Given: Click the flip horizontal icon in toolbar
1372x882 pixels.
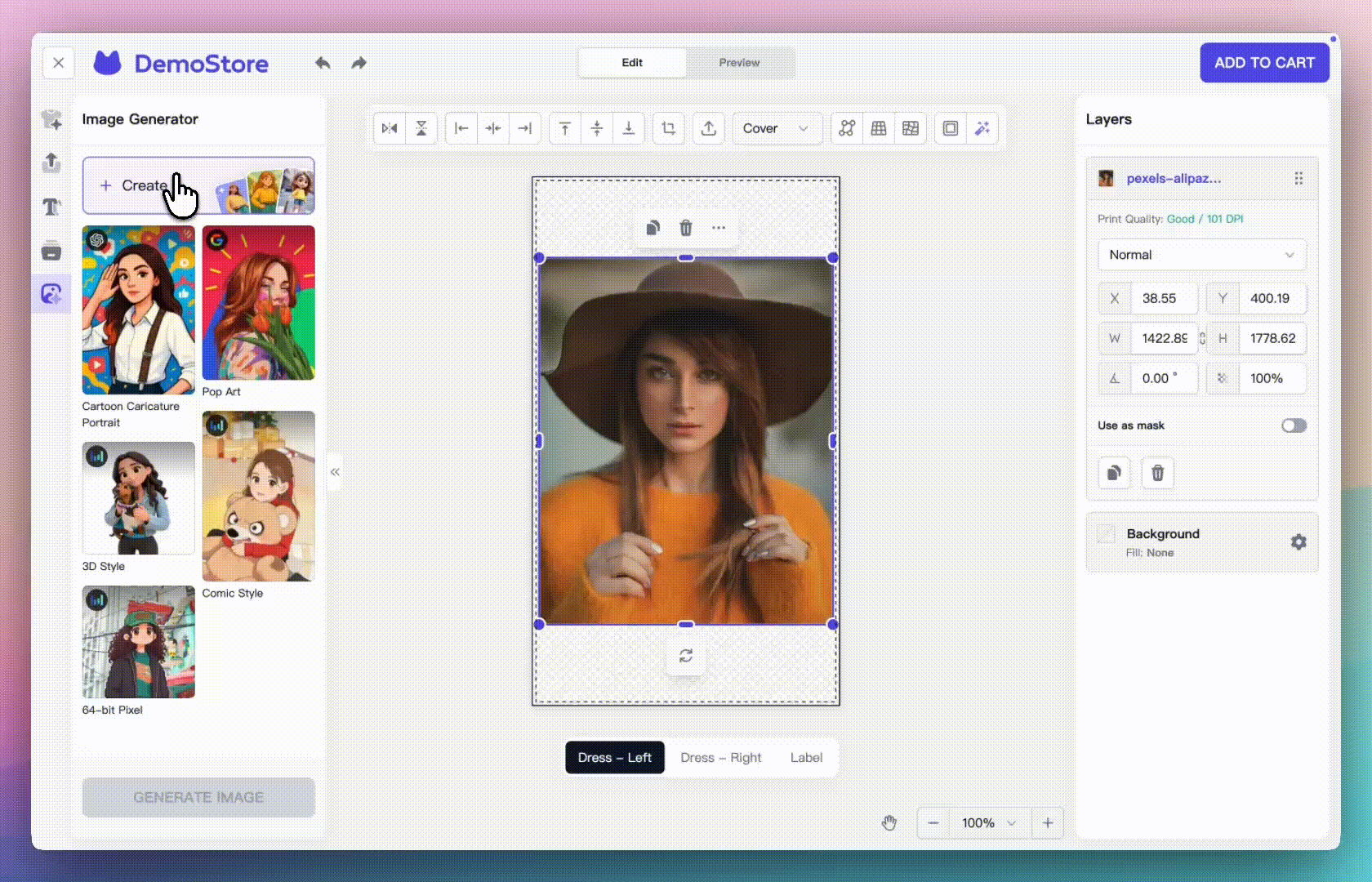Looking at the screenshot, I should pos(390,128).
